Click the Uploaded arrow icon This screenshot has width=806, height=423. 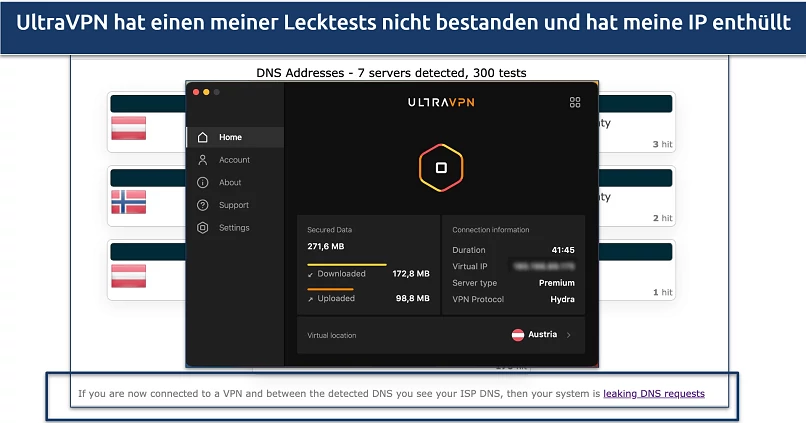pos(310,299)
